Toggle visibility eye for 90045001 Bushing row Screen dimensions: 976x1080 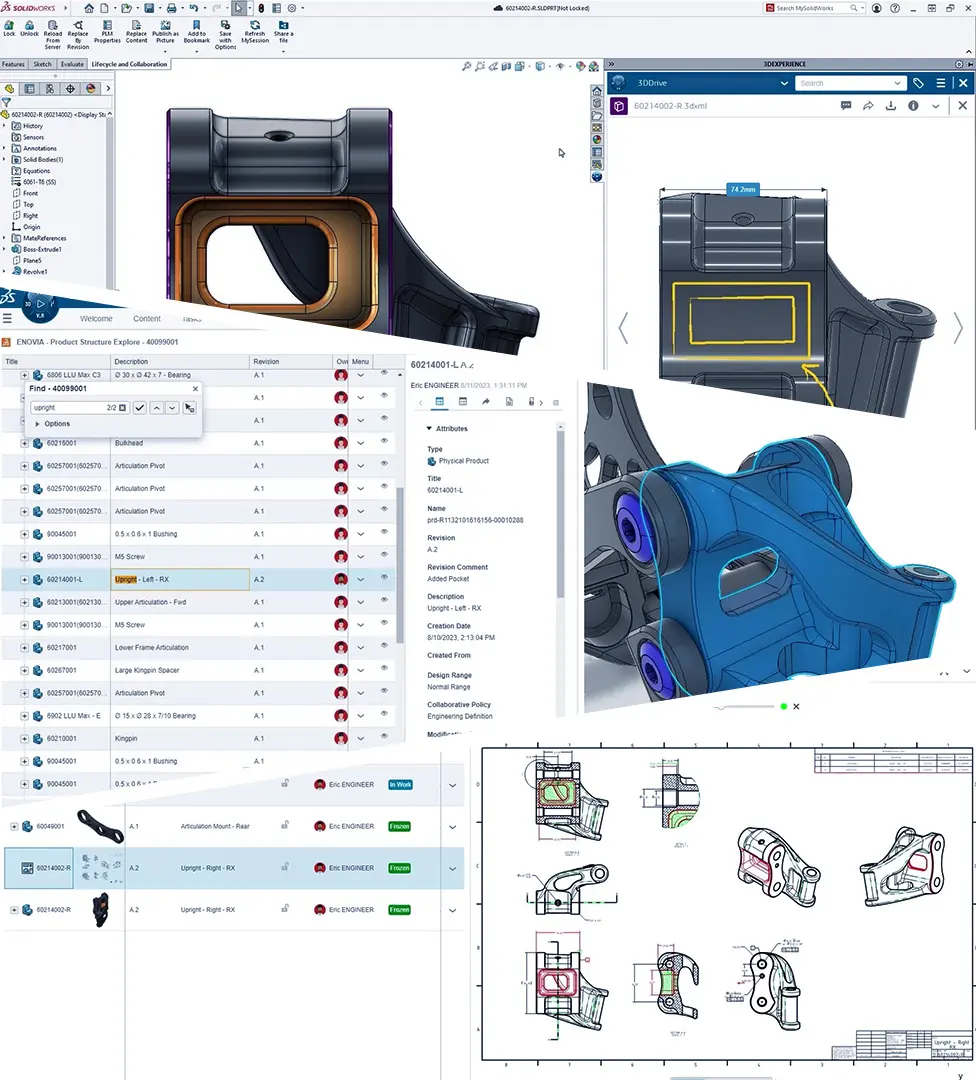pos(384,532)
